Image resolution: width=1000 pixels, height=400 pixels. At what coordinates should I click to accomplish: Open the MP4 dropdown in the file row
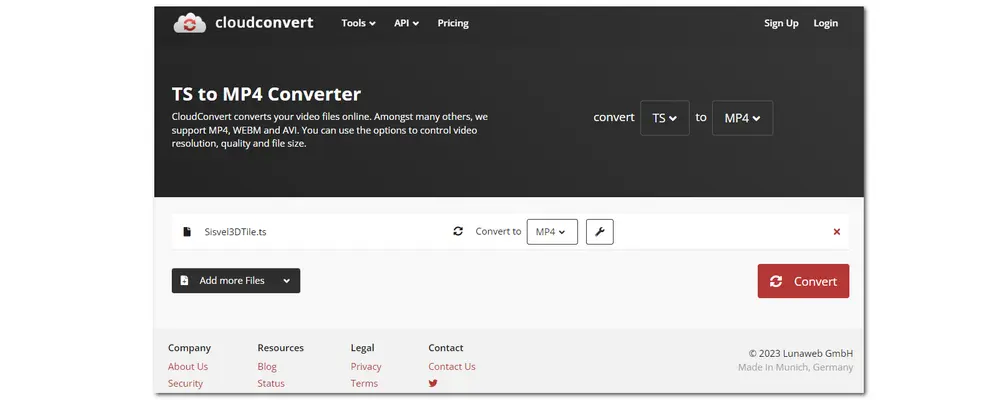pyautogui.click(x=552, y=232)
